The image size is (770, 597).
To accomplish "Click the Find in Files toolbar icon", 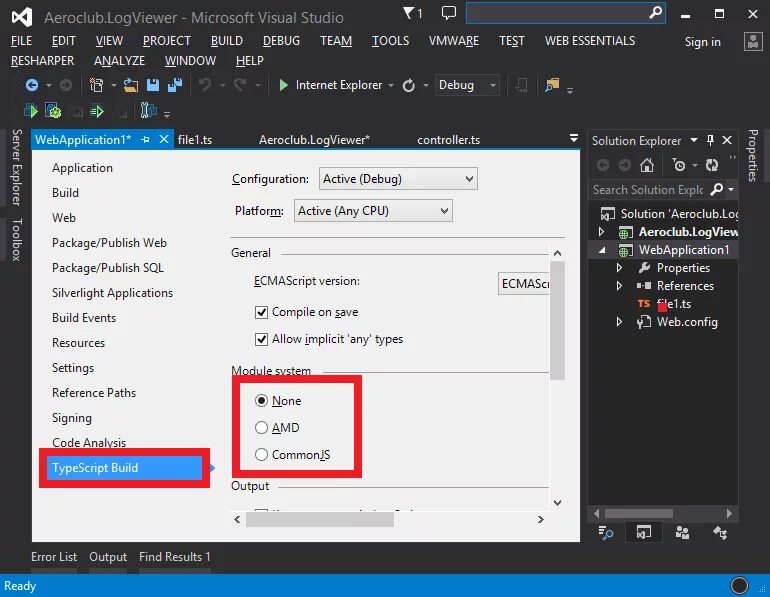I will point(552,85).
